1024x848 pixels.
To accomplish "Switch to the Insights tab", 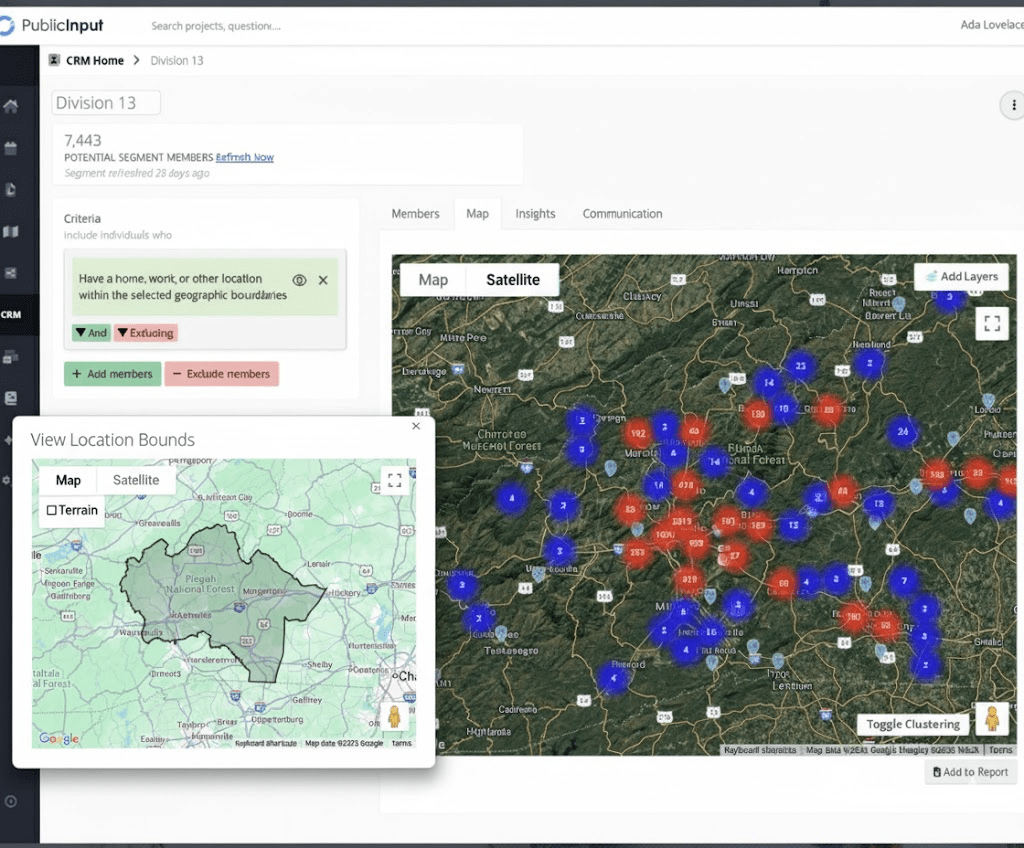I will (x=535, y=213).
